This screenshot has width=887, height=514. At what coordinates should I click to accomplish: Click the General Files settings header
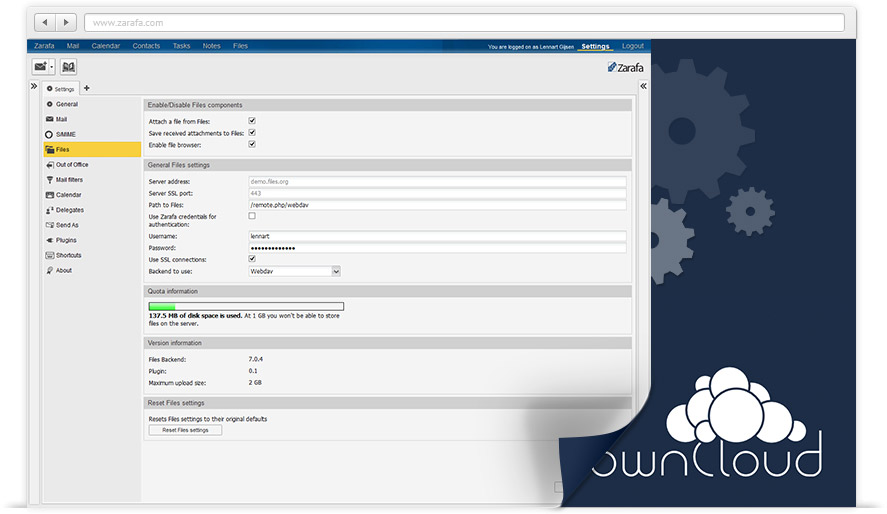pos(387,165)
